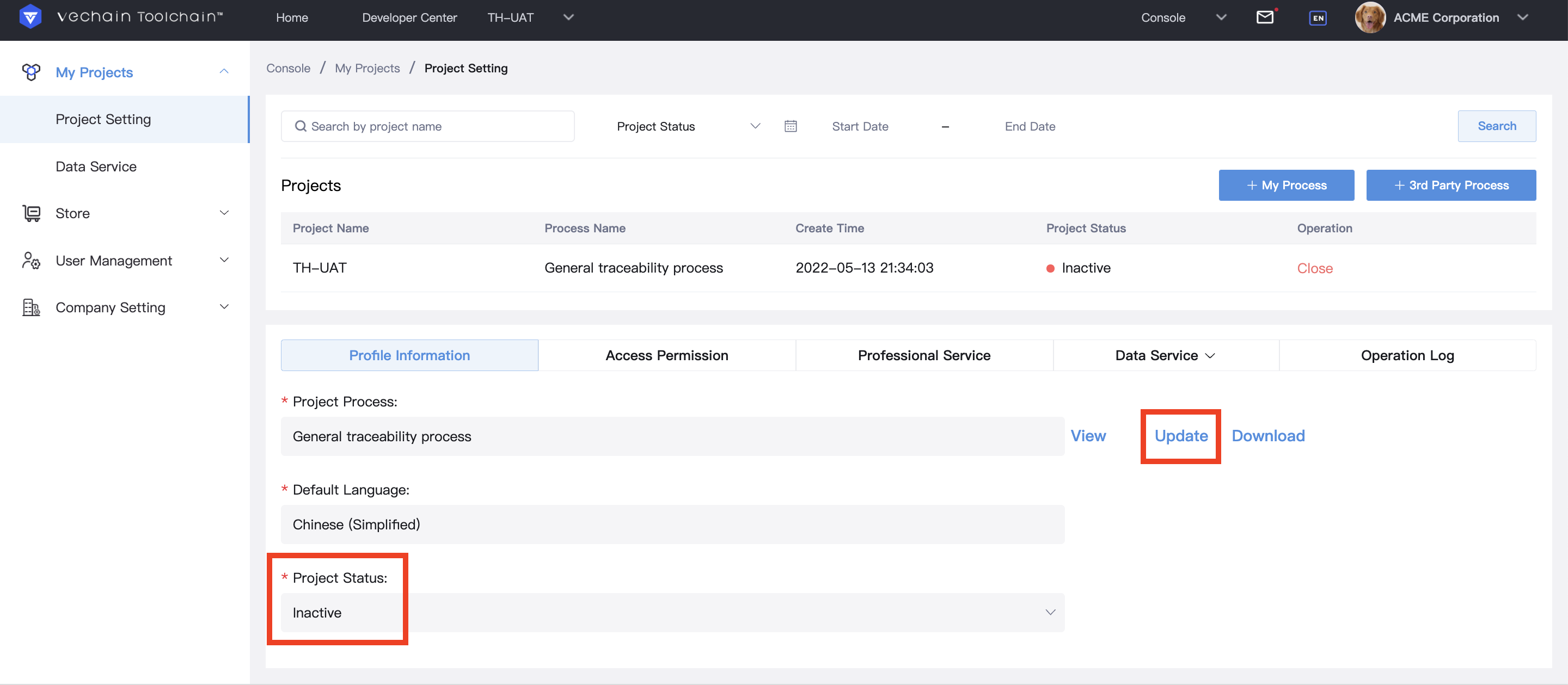Collapse the My Projects sidebar section
This screenshot has width=1568, height=685.
[x=224, y=72]
